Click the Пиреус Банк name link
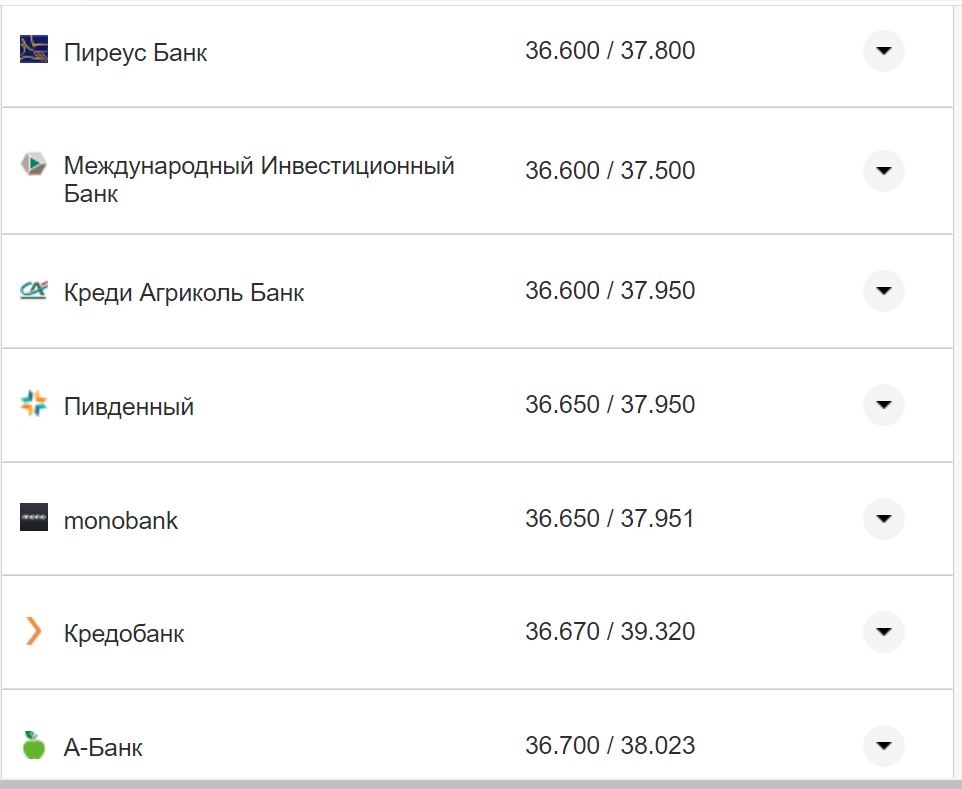This screenshot has height=789, width=962. pyautogui.click(x=134, y=52)
